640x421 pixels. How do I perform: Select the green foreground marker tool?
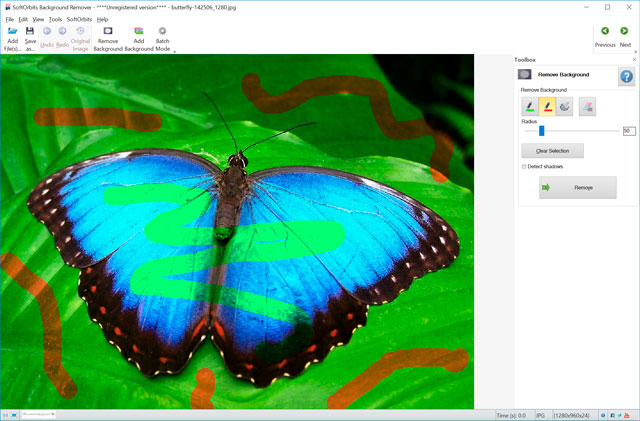(x=529, y=106)
